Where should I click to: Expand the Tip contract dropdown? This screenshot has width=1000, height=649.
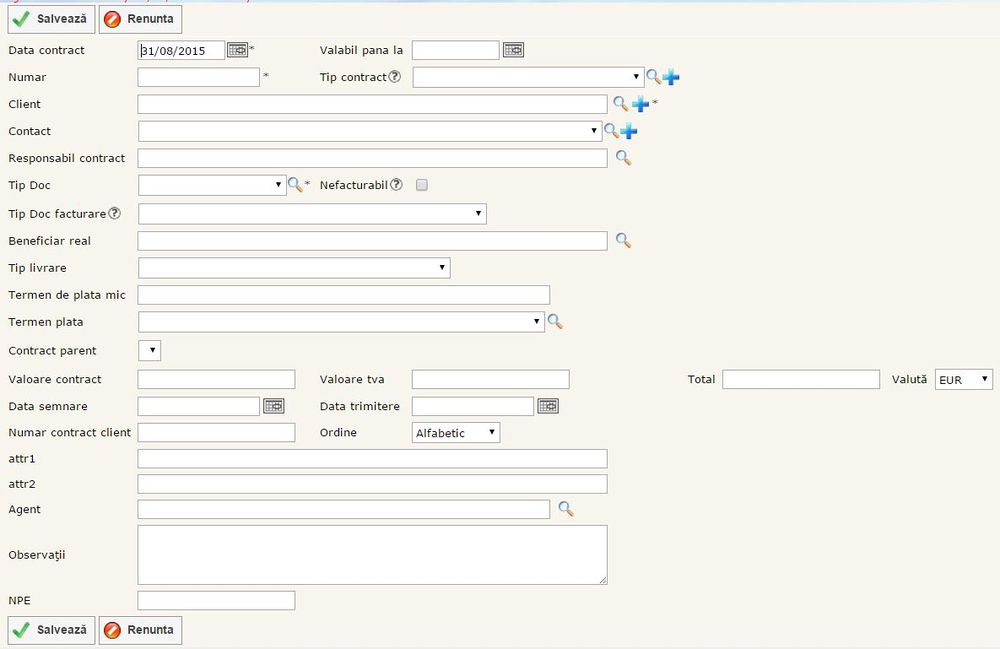point(528,77)
